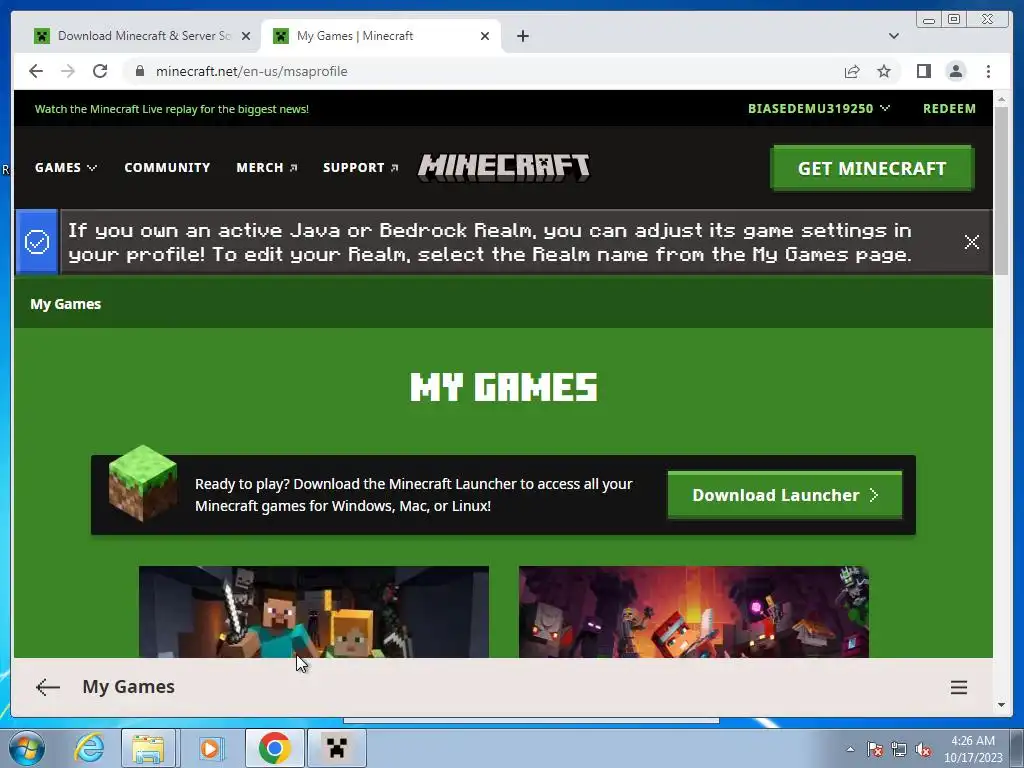The image size is (1024, 768).
Task: Click the grass block icon
Action: (x=142, y=483)
